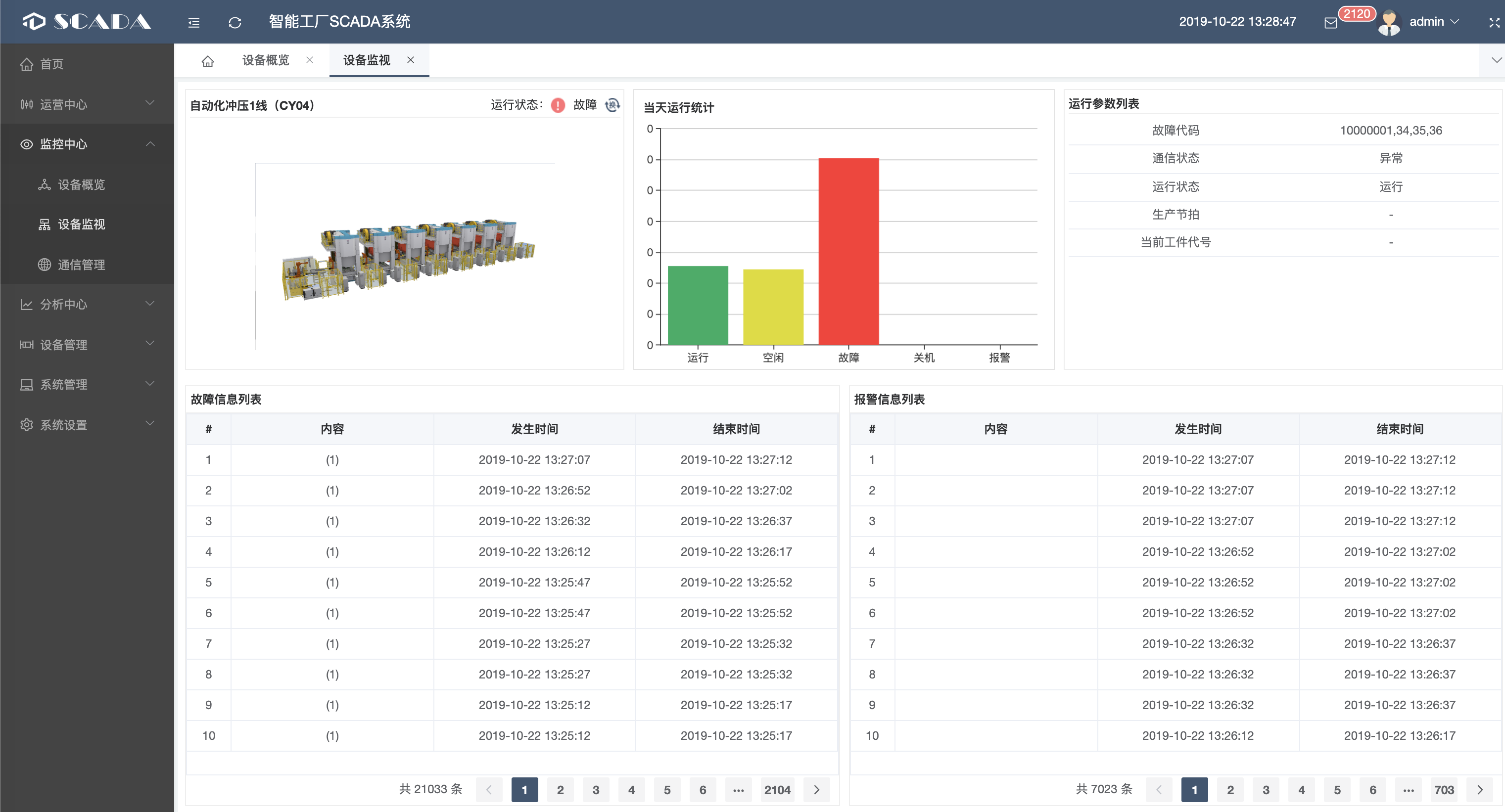Click the fullscreen toggle icon

coord(1493,22)
